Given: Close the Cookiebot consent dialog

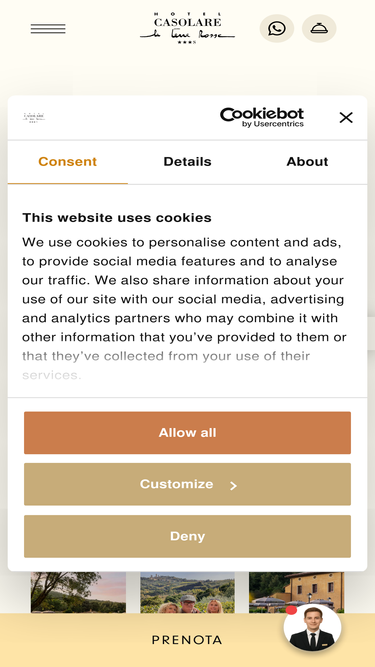Looking at the screenshot, I should click(346, 117).
